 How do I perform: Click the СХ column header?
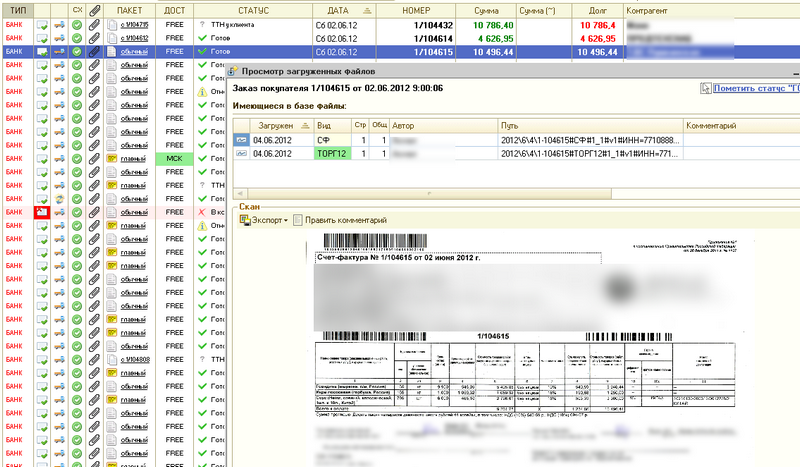pyautogui.click(x=77, y=10)
